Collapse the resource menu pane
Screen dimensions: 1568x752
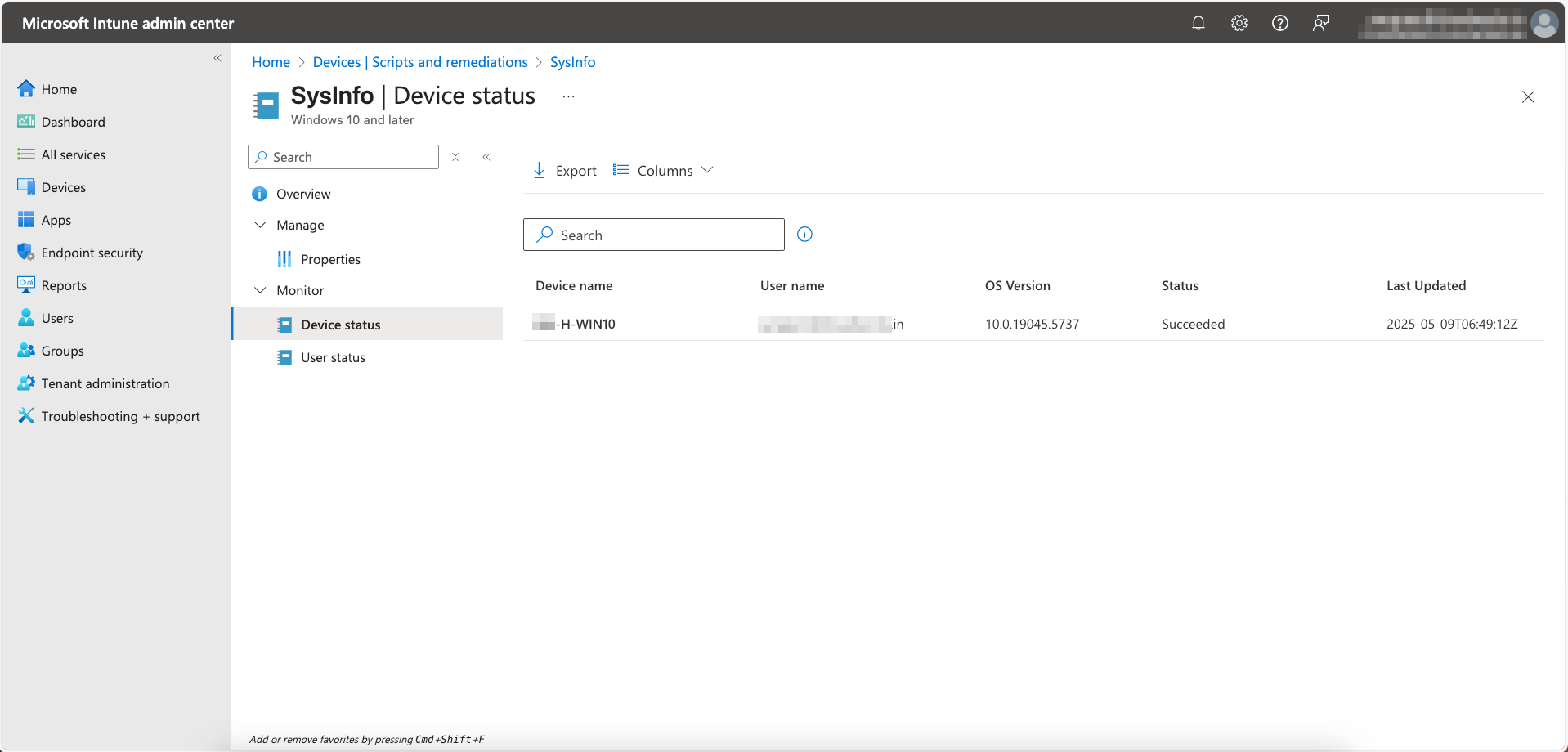[x=486, y=157]
